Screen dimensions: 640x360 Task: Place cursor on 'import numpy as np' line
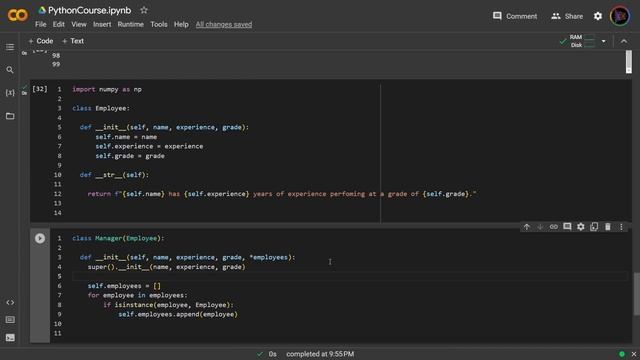pos(107,89)
